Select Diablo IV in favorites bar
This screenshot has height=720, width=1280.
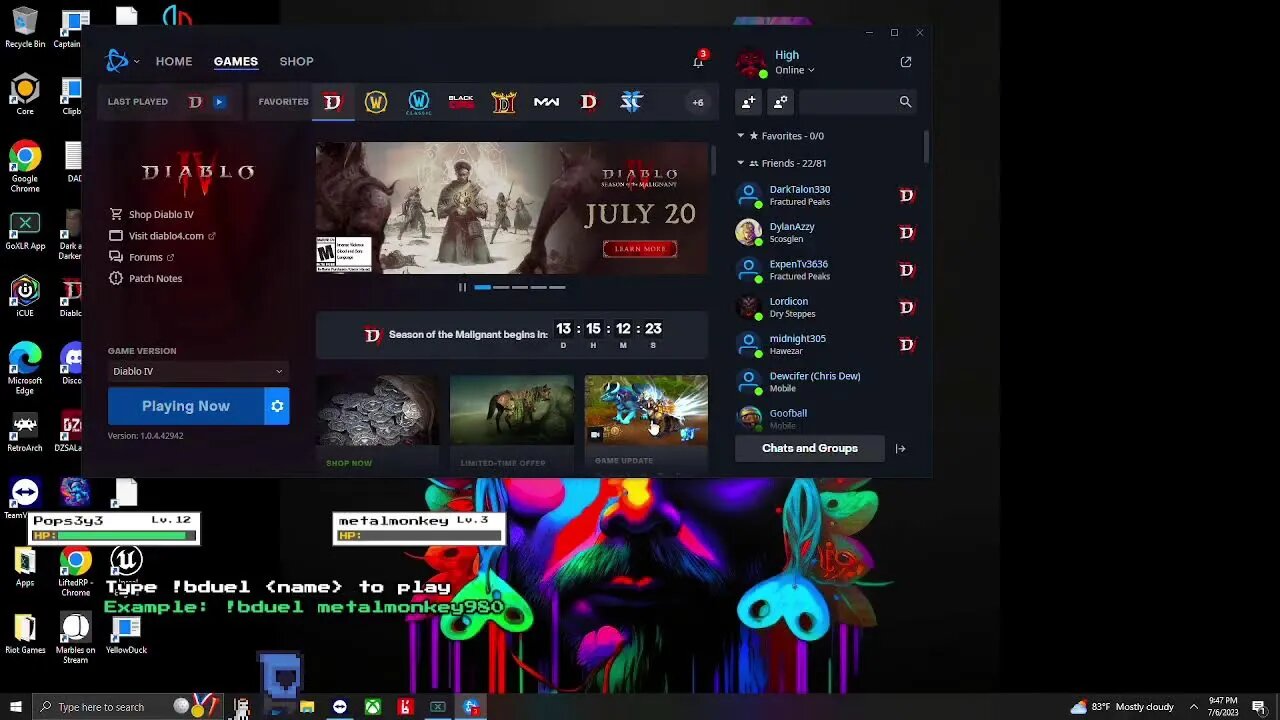pyautogui.click(x=333, y=102)
